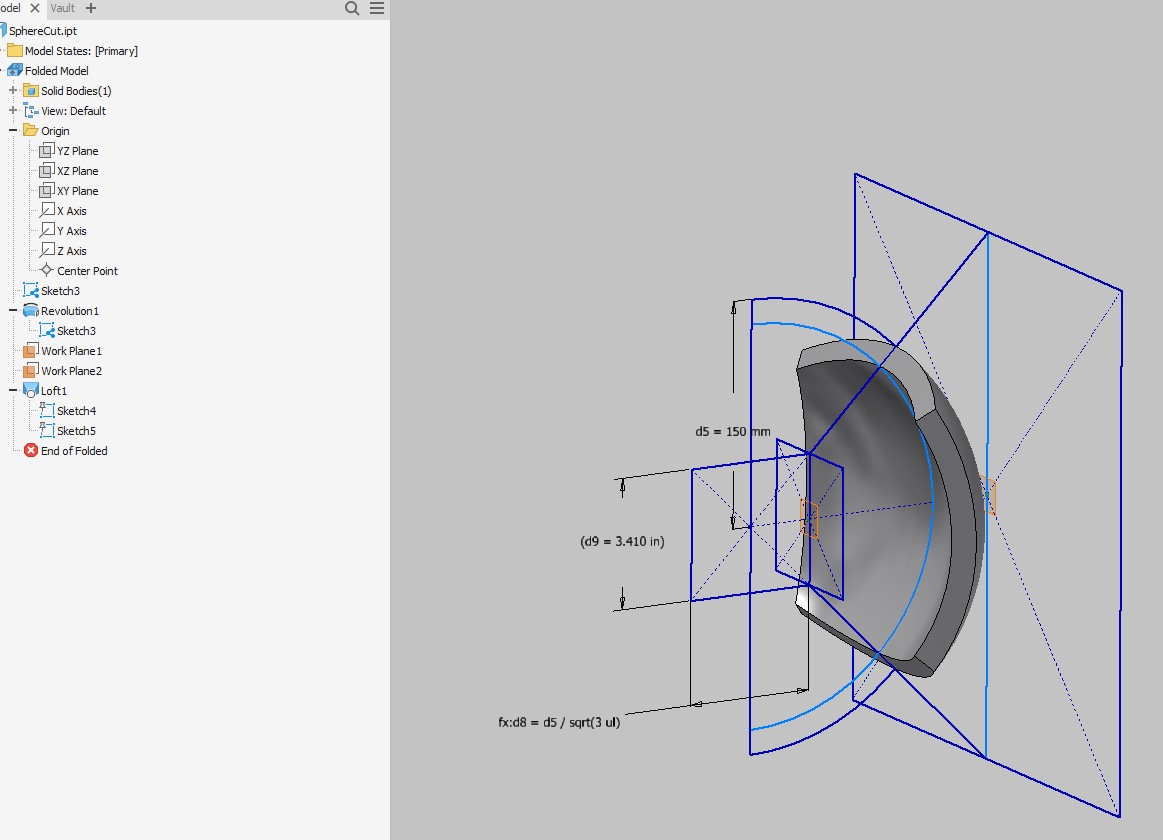Expand the View: Default node
1163x840 pixels.
click(11, 110)
